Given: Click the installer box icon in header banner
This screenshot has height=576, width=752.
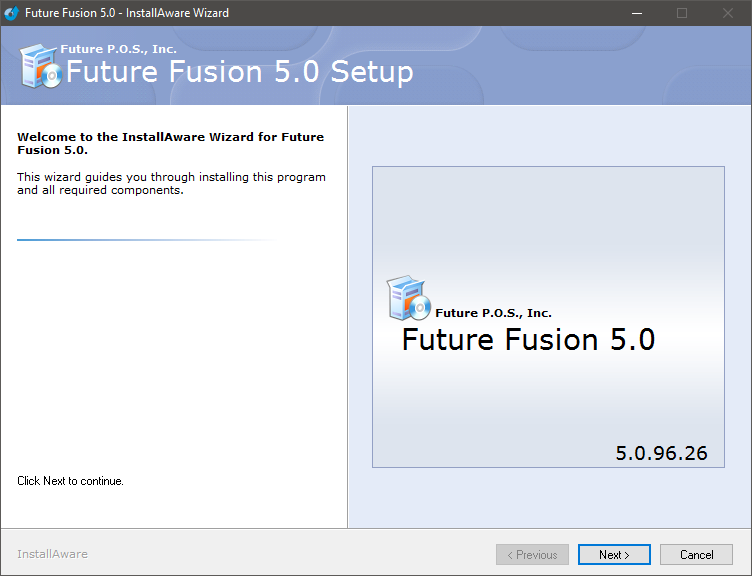Looking at the screenshot, I should (x=40, y=67).
